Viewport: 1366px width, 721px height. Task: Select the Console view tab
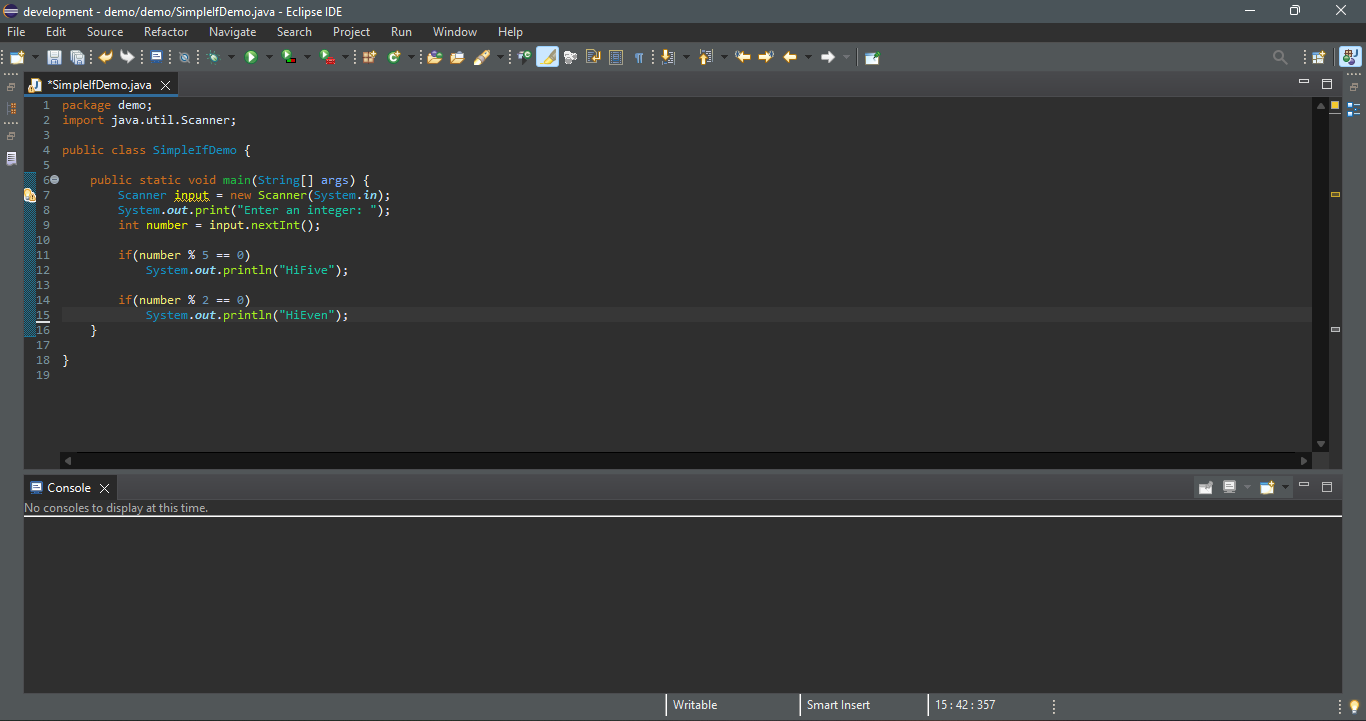68,488
